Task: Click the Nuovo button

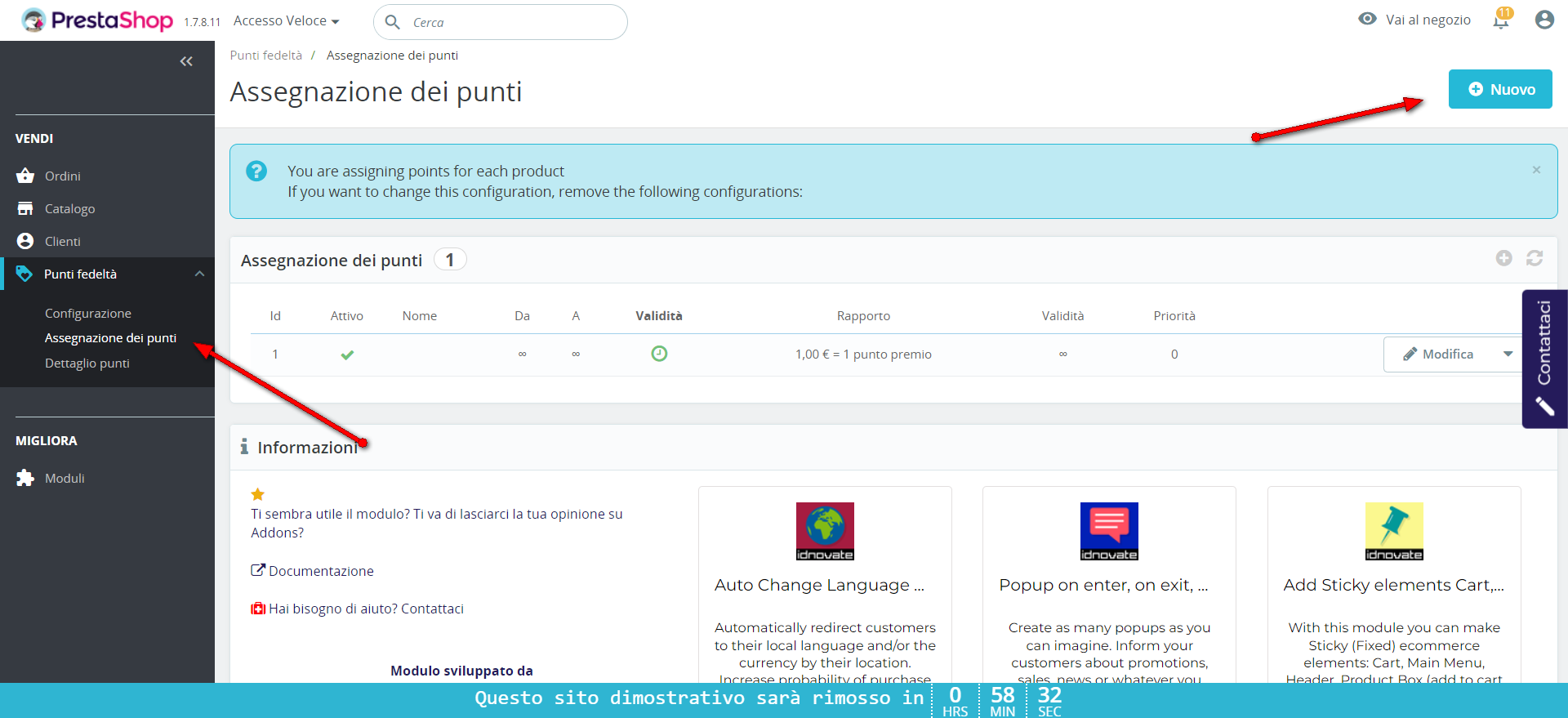Action: point(1500,89)
